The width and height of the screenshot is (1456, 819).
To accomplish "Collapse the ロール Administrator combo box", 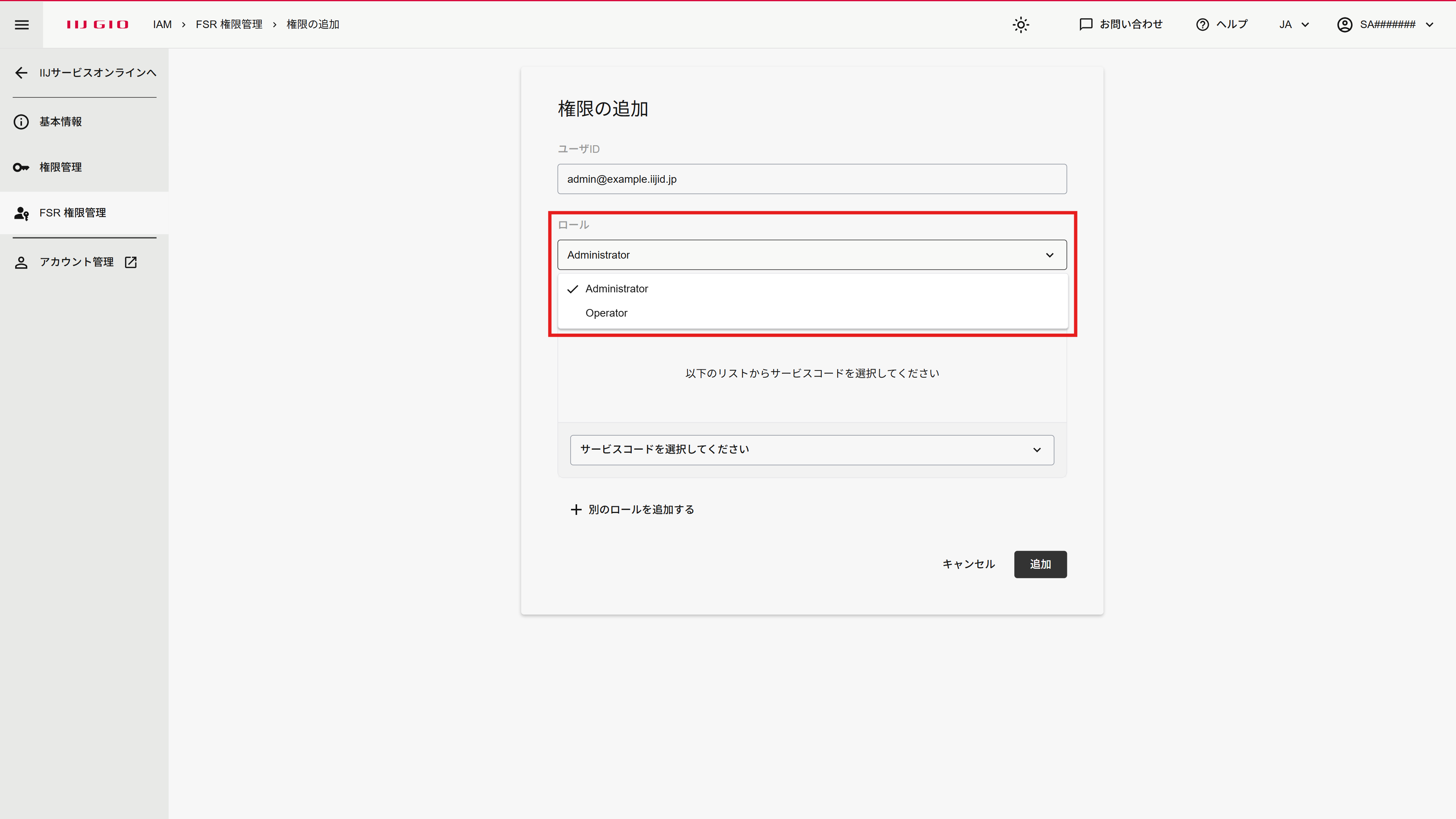I will [812, 255].
